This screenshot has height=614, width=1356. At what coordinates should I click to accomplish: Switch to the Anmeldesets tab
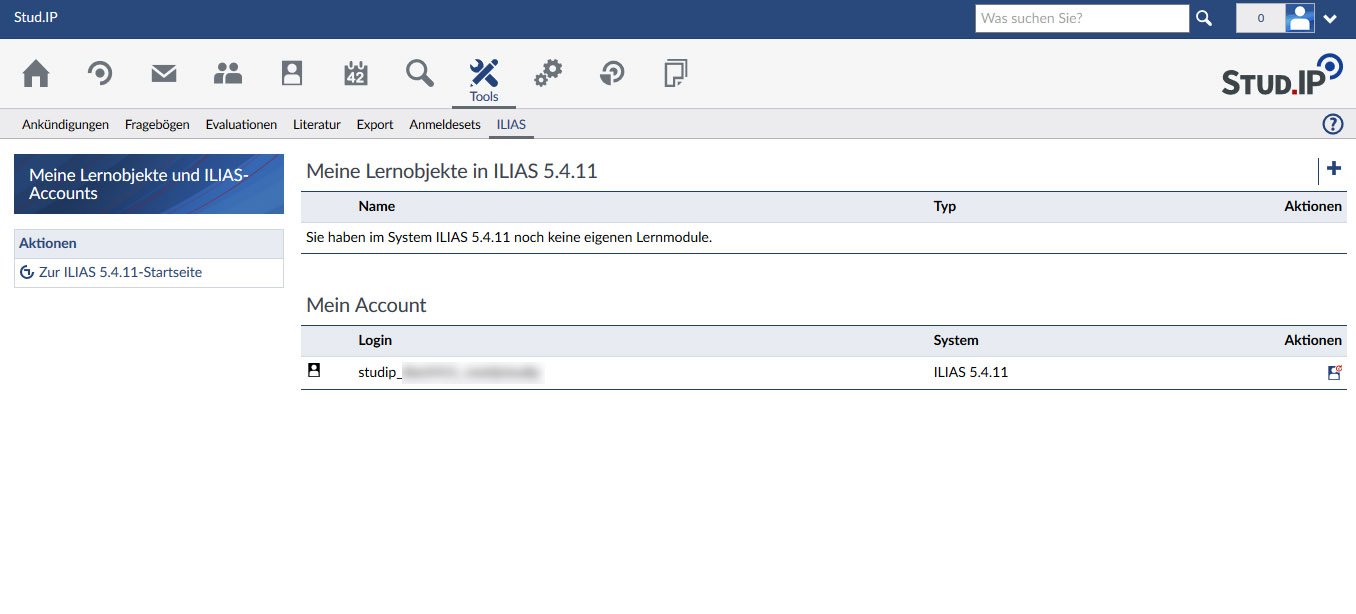coord(445,125)
